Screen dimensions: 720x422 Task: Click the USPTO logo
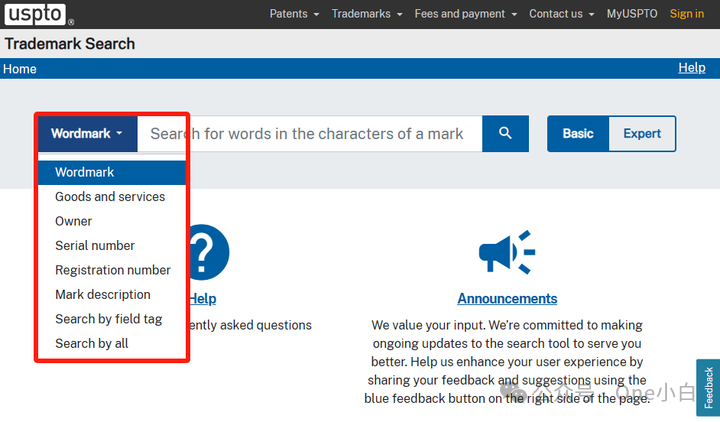39,14
